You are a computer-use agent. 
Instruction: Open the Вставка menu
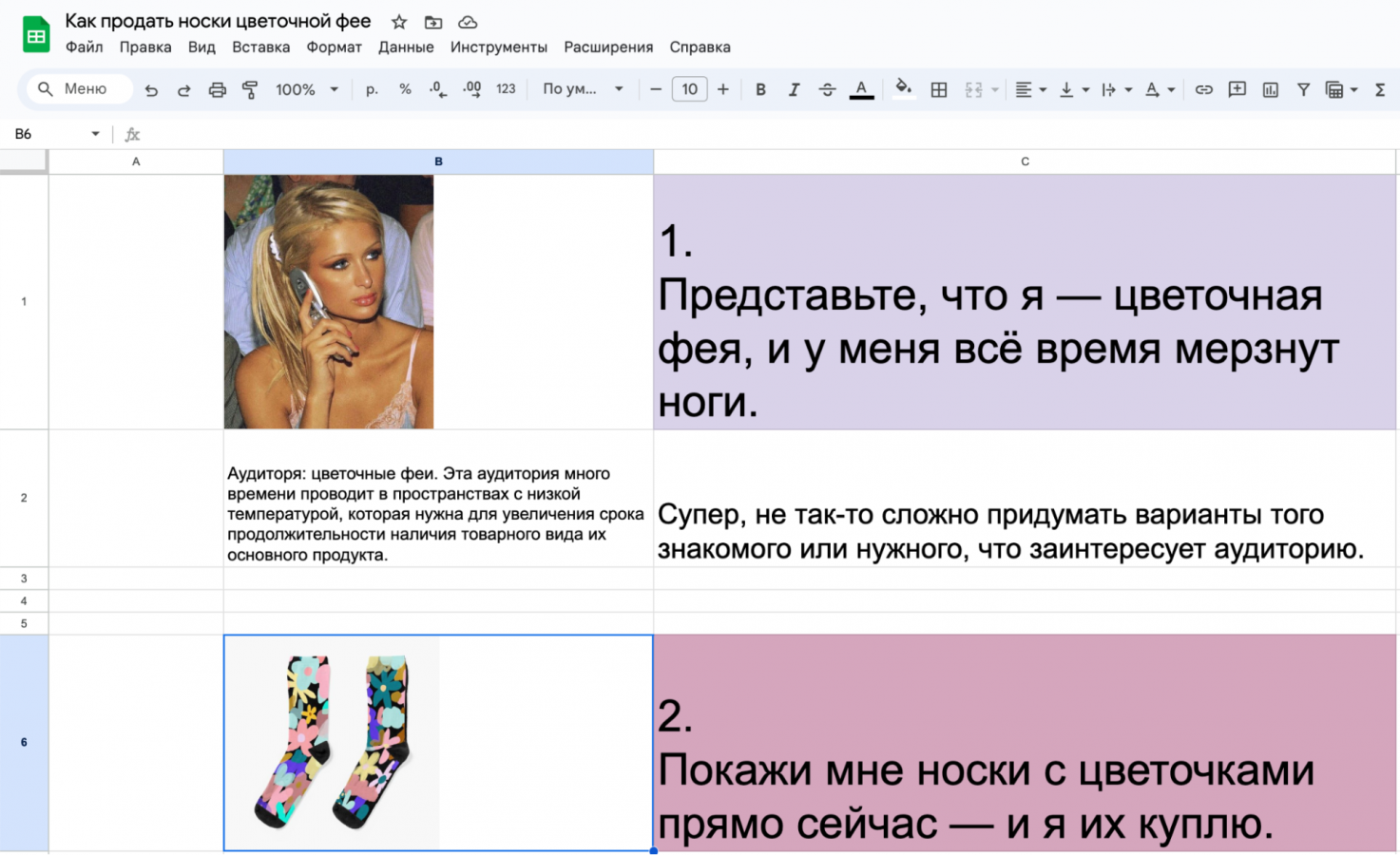(x=260, y=47)
